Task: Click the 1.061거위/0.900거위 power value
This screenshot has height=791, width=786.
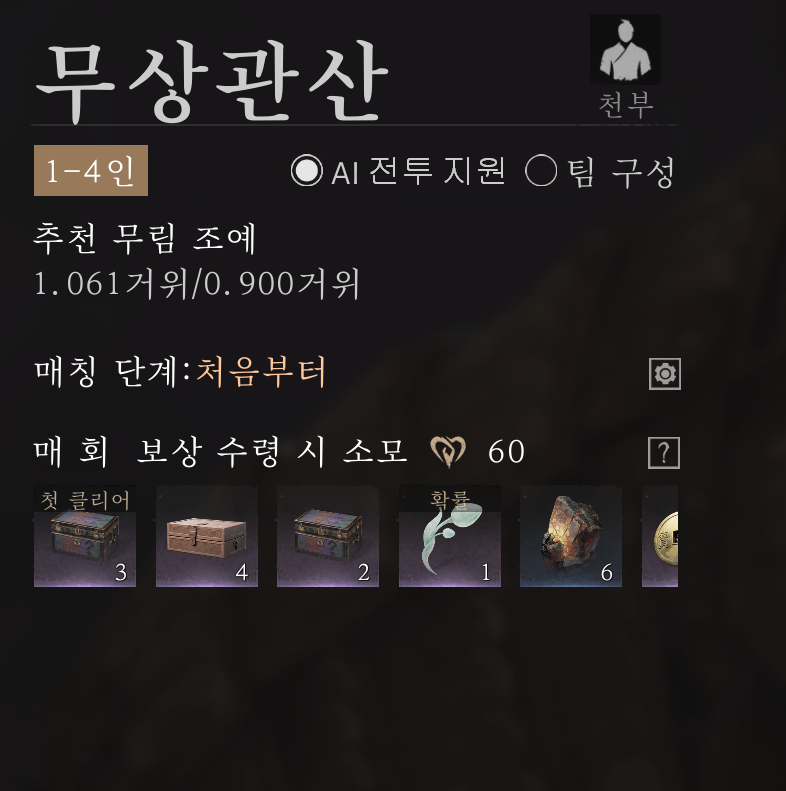Action: 197,284
